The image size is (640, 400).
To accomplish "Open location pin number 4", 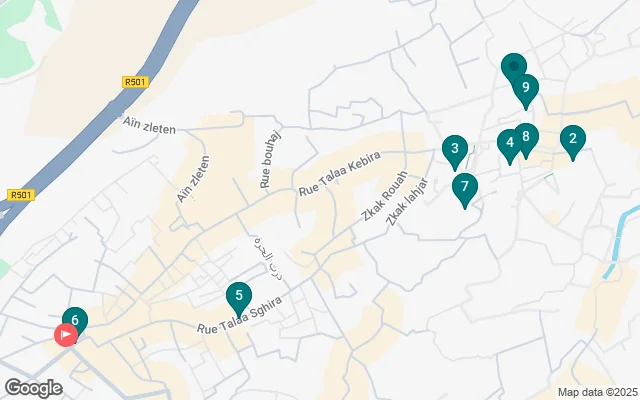I will (x=509, y=147).
